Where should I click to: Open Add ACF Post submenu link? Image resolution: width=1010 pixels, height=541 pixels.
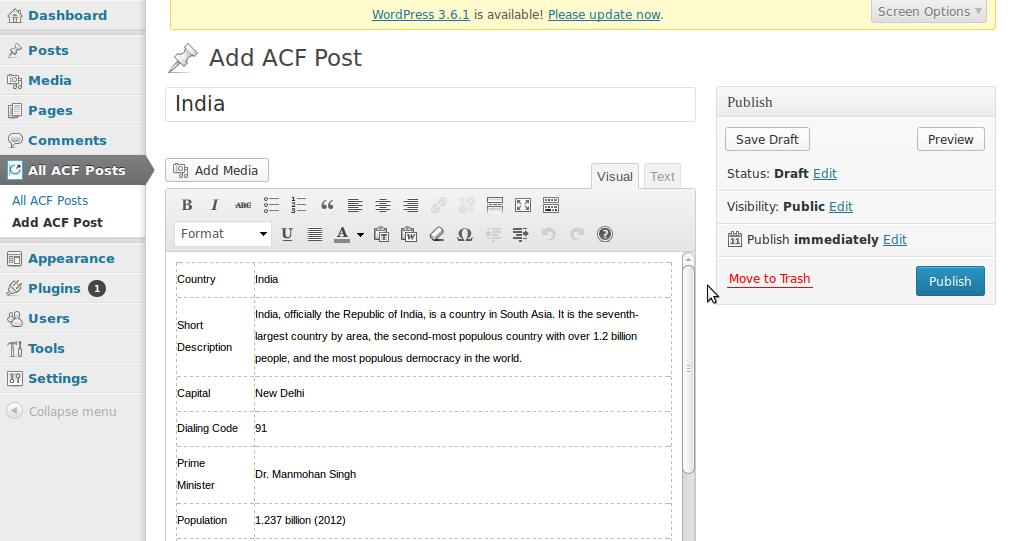tap(57, 222)
